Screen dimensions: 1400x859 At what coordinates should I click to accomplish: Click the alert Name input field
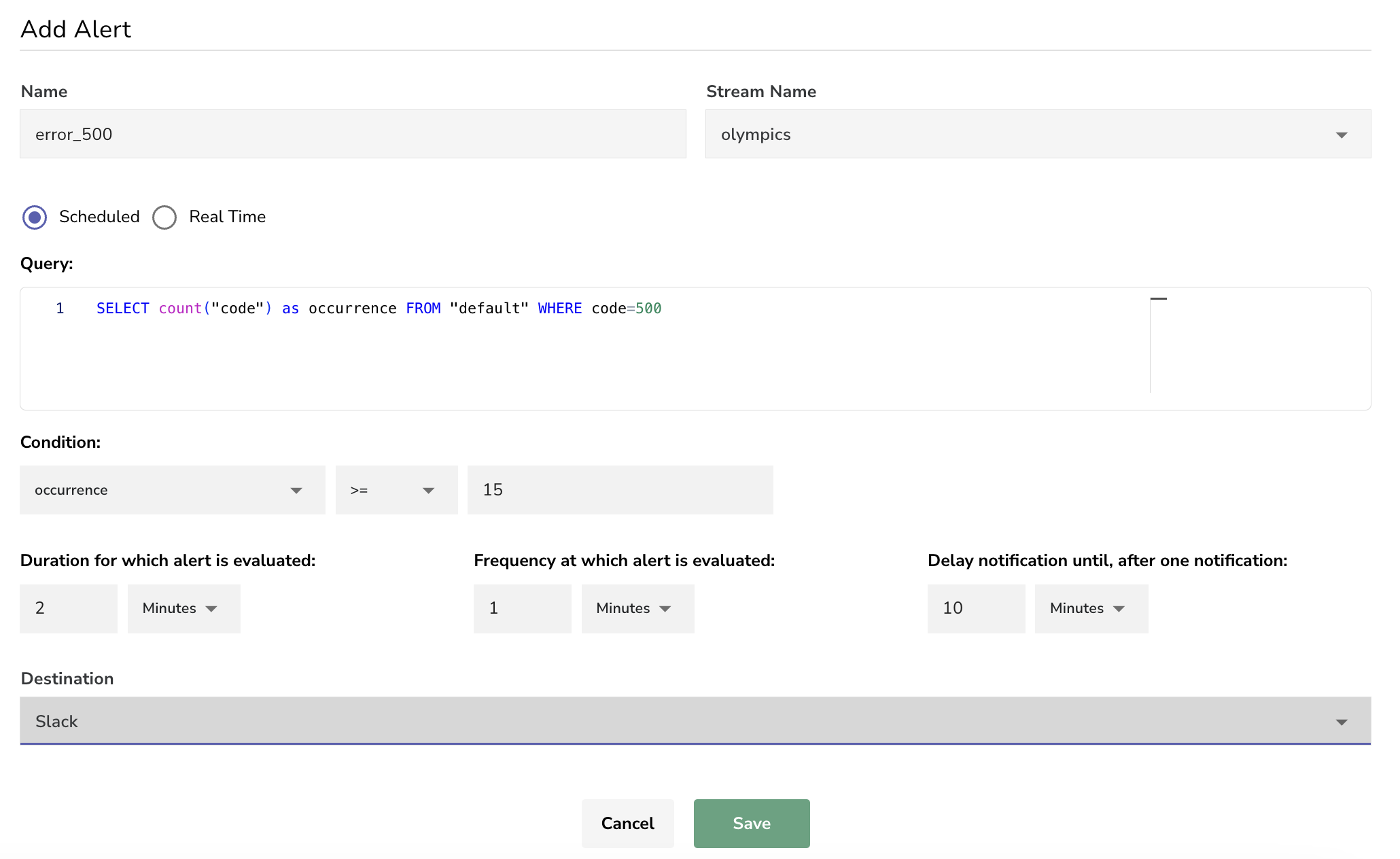coord(354,133)
